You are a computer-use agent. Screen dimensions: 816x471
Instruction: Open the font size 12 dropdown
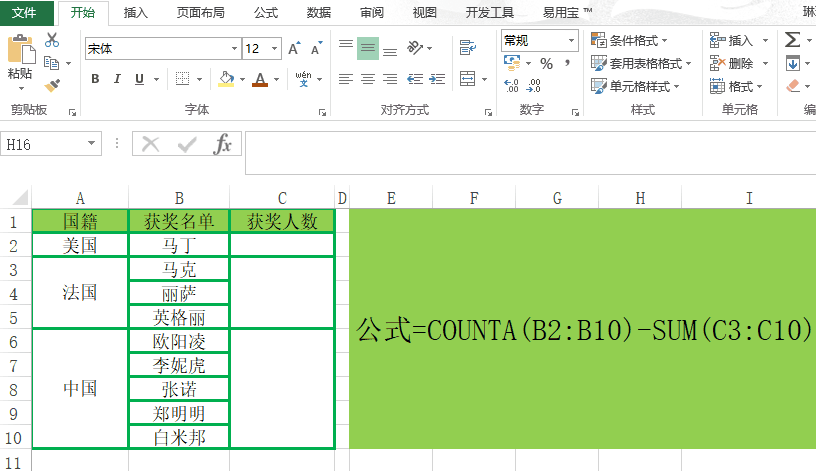point(274,49)
